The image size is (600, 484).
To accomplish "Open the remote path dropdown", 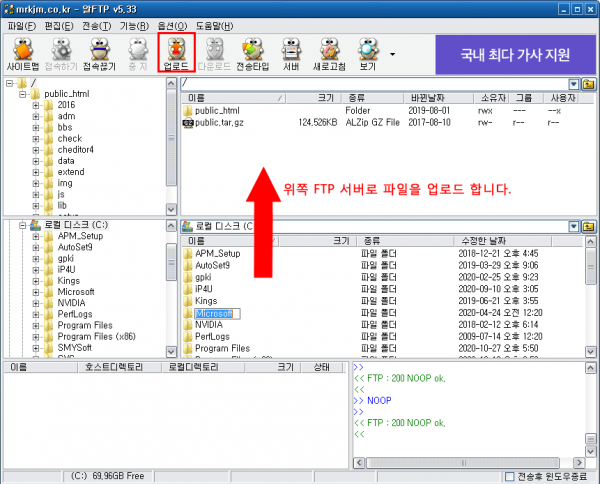I will 573,84.
